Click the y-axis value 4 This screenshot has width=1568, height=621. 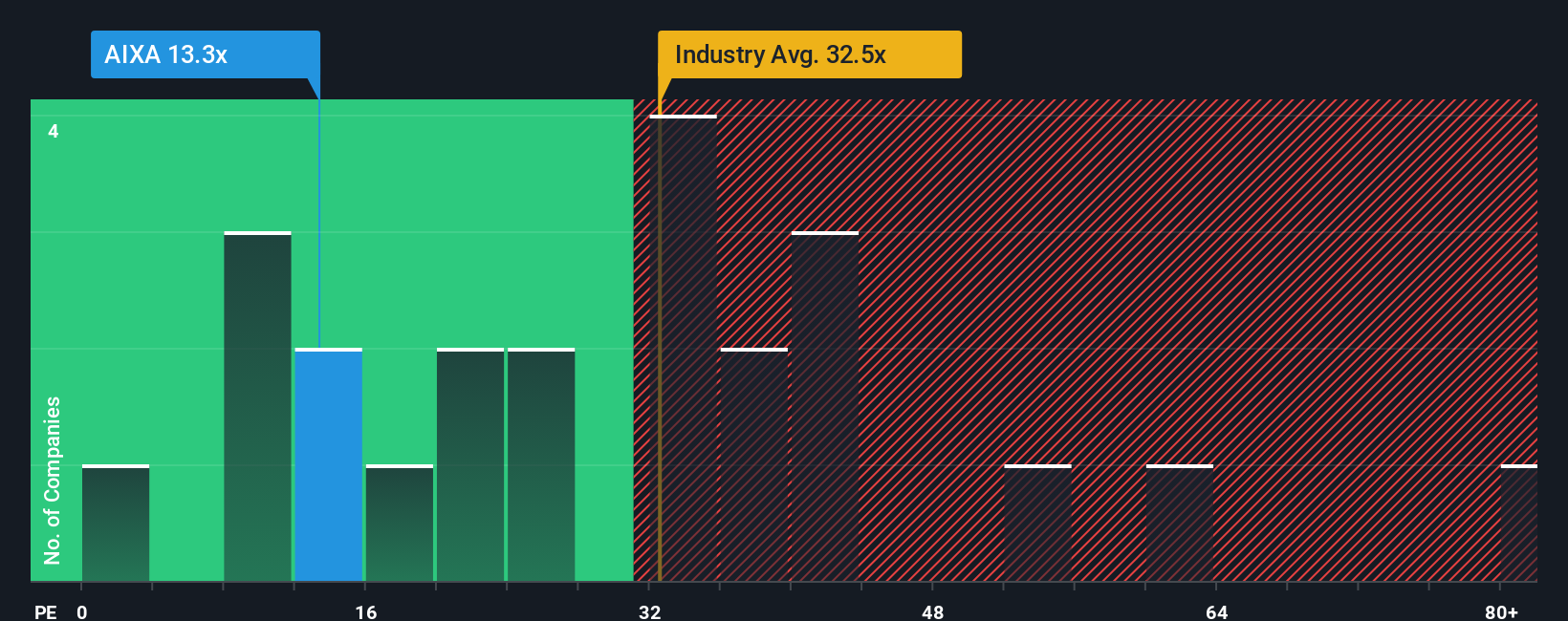(x=54, y=131)
